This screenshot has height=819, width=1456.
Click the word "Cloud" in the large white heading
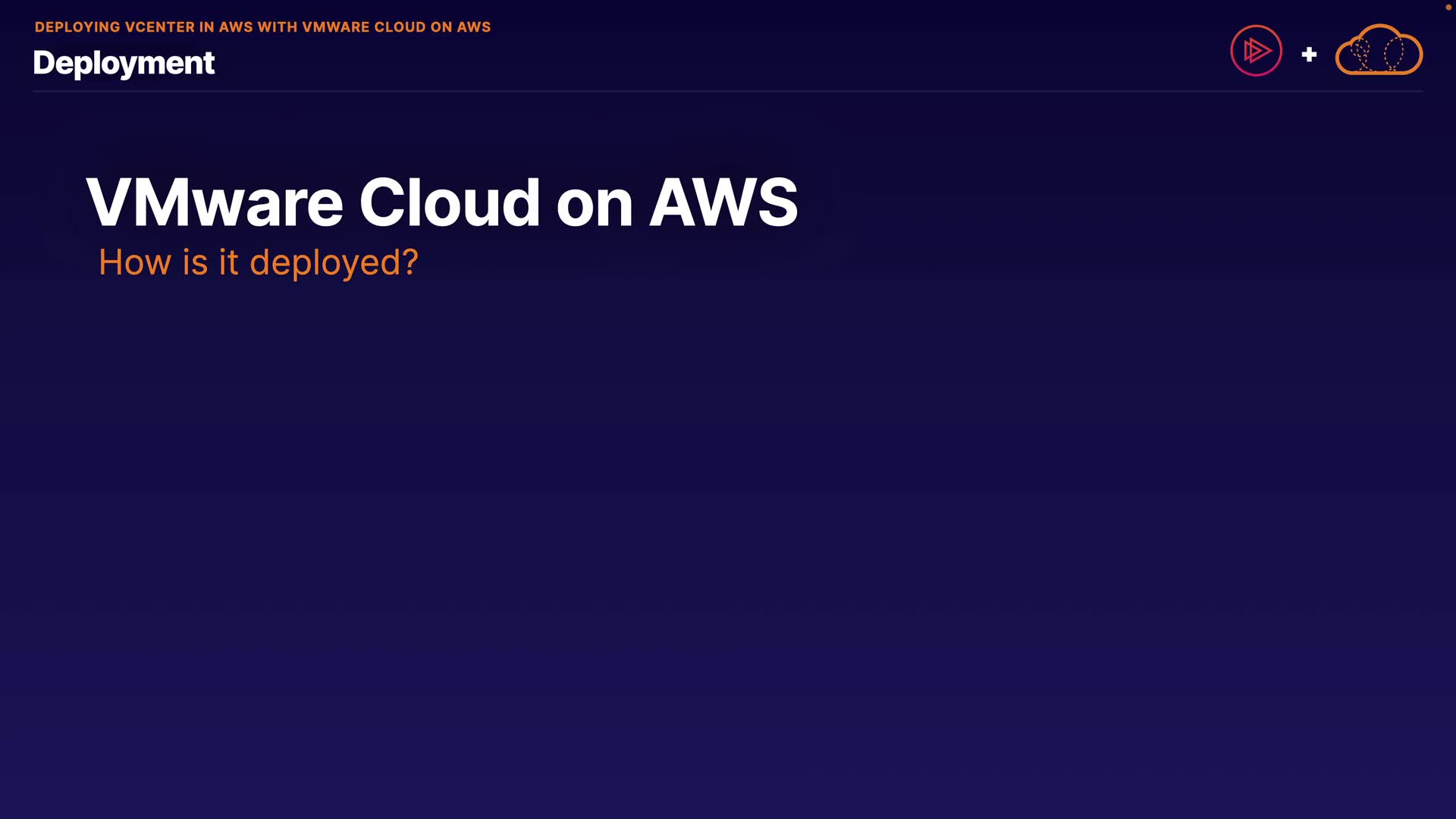(449, 202)
